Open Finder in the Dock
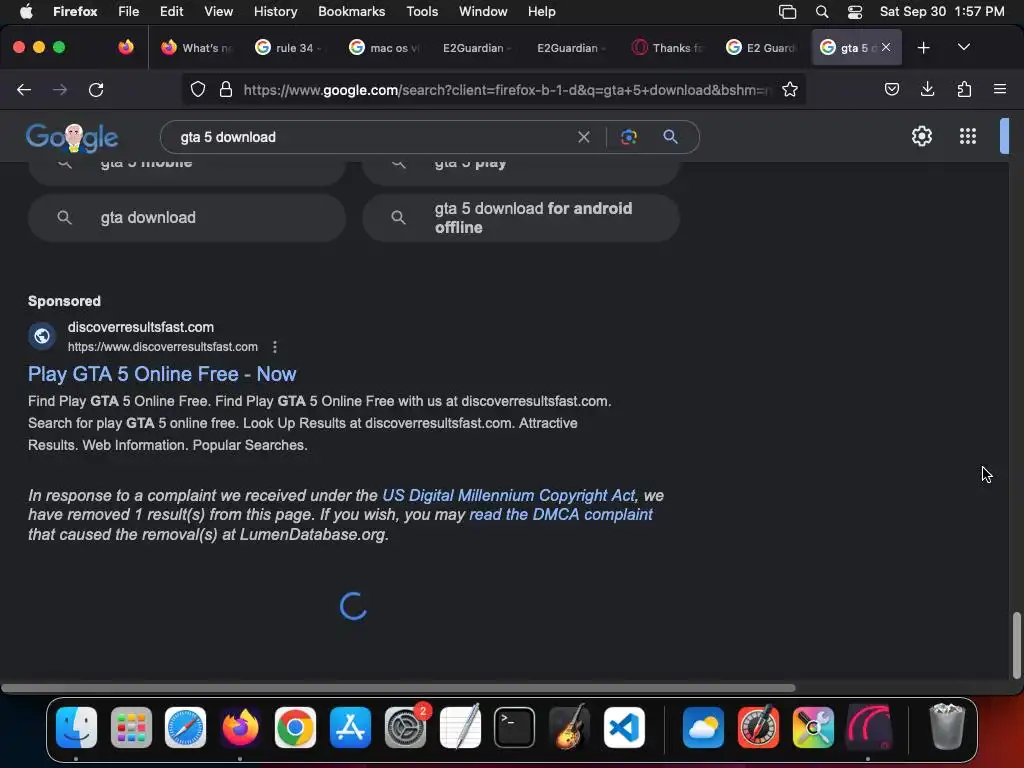 click(76, 728)
